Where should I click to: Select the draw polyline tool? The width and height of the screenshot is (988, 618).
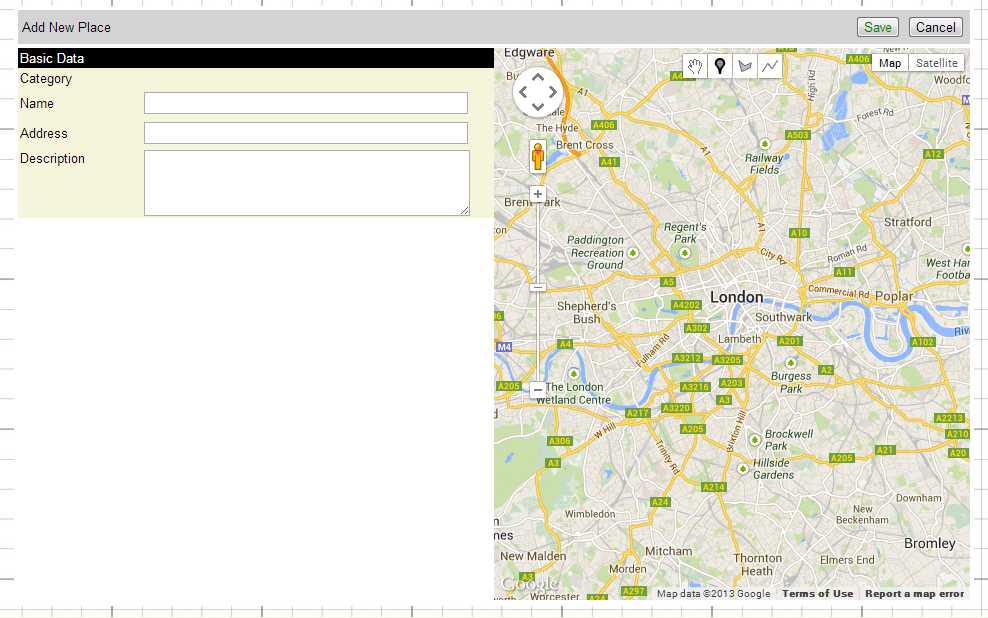(x=769, y=66)
